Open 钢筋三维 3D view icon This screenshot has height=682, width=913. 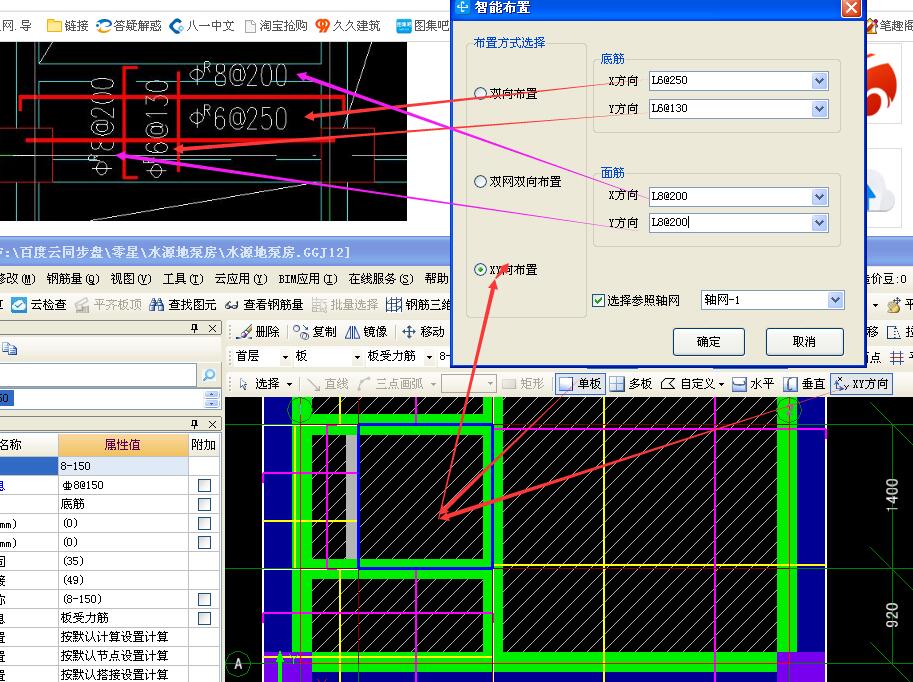[x=394, y=305]
